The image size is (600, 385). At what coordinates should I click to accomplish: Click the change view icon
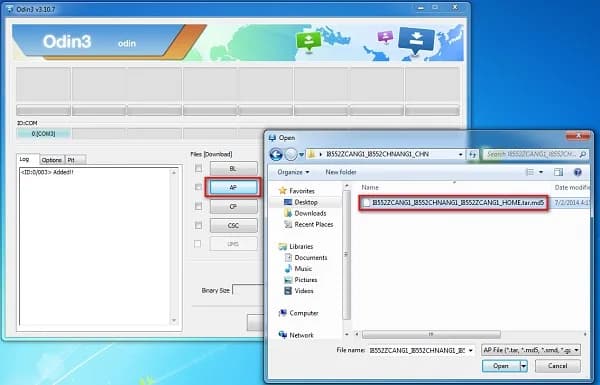(x=530, y=172)
